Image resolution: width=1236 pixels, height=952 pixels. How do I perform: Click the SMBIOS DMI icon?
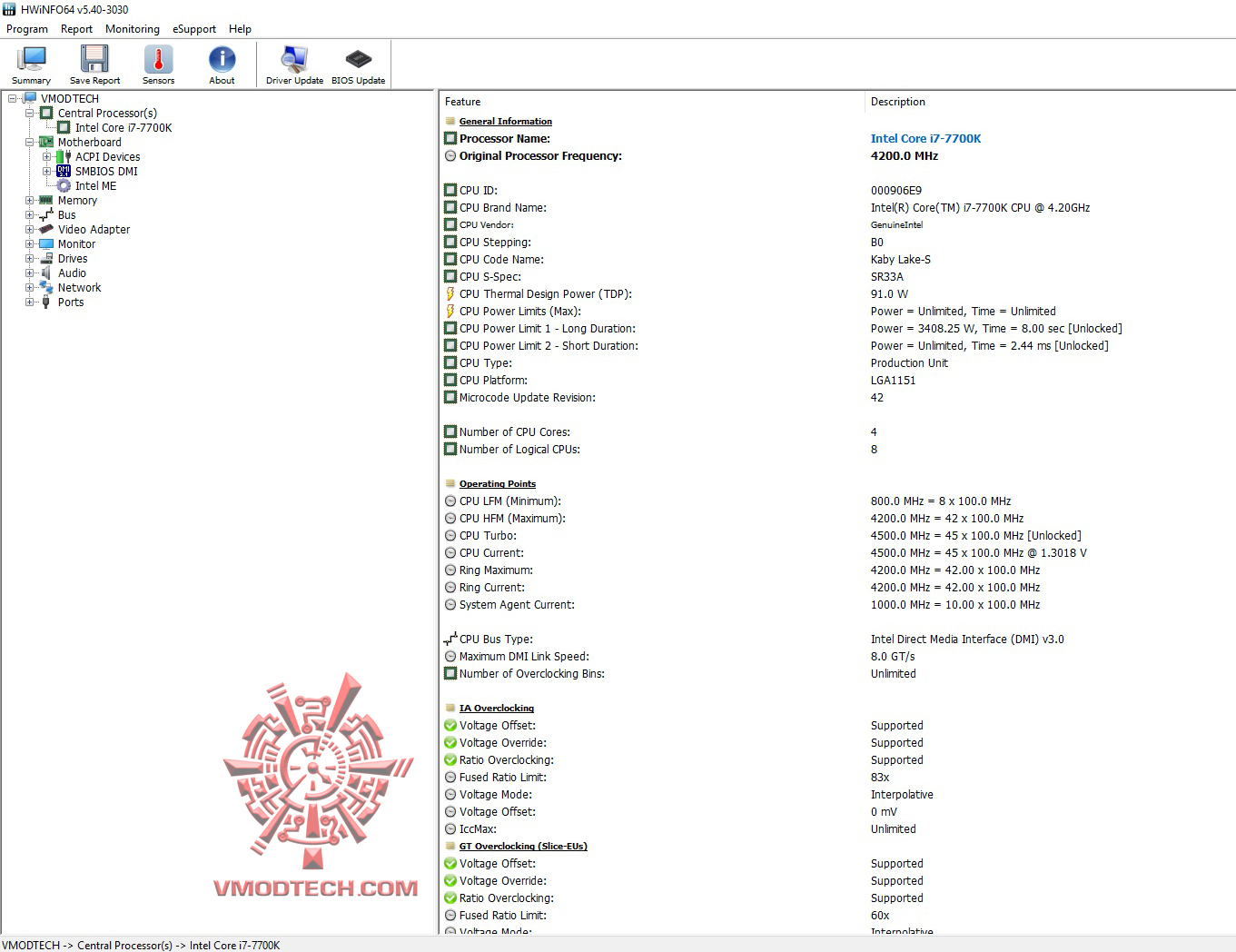tap(64, 171)
